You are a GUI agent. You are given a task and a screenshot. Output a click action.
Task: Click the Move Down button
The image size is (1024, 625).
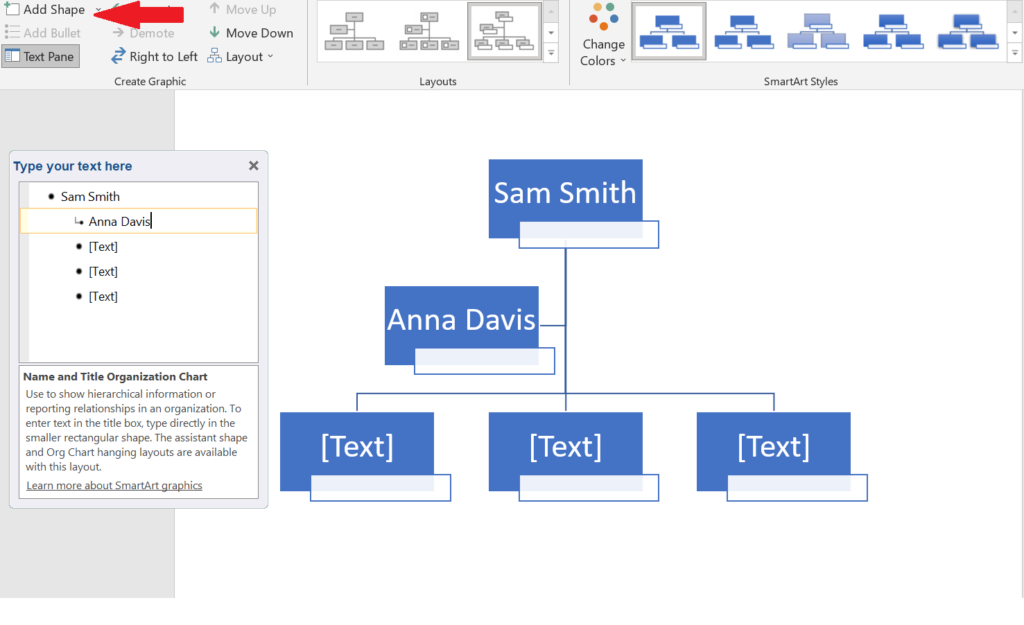click(x=250, y=33)
